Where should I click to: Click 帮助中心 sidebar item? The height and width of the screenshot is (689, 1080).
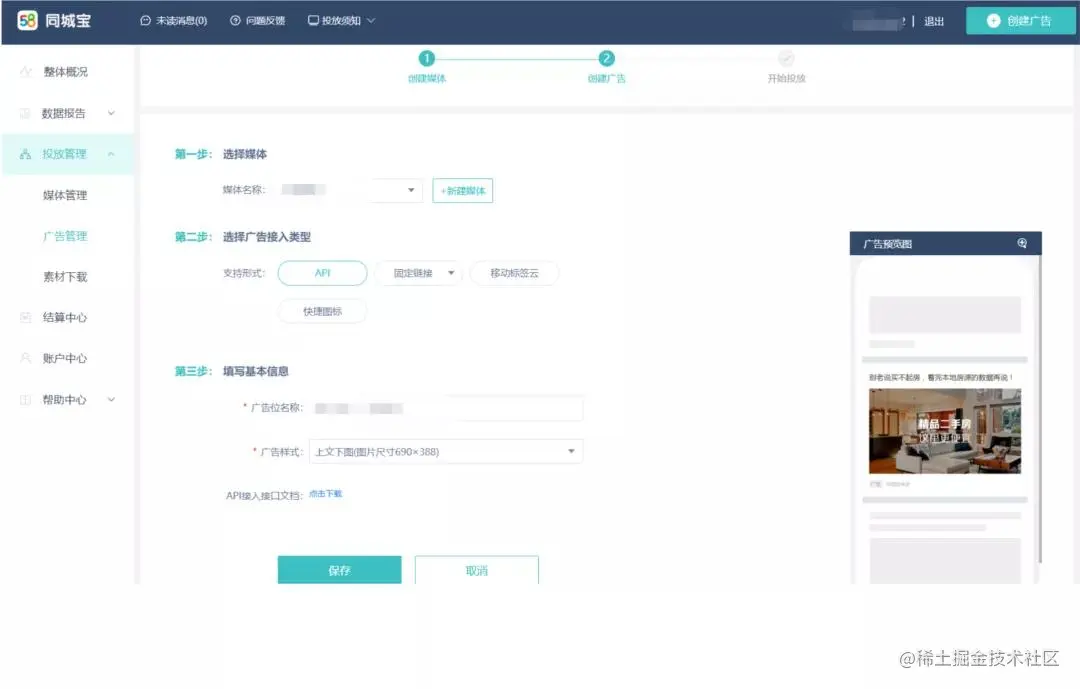65,400
